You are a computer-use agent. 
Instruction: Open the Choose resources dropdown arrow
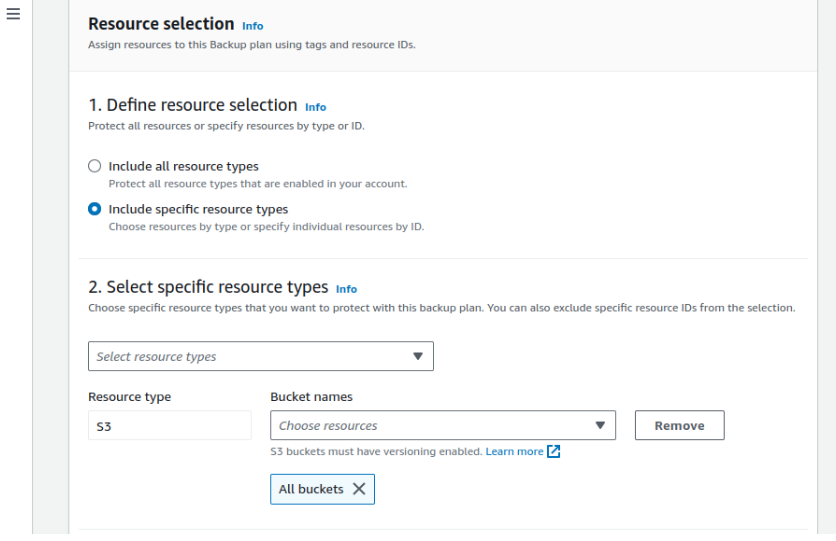pos(600,425)
